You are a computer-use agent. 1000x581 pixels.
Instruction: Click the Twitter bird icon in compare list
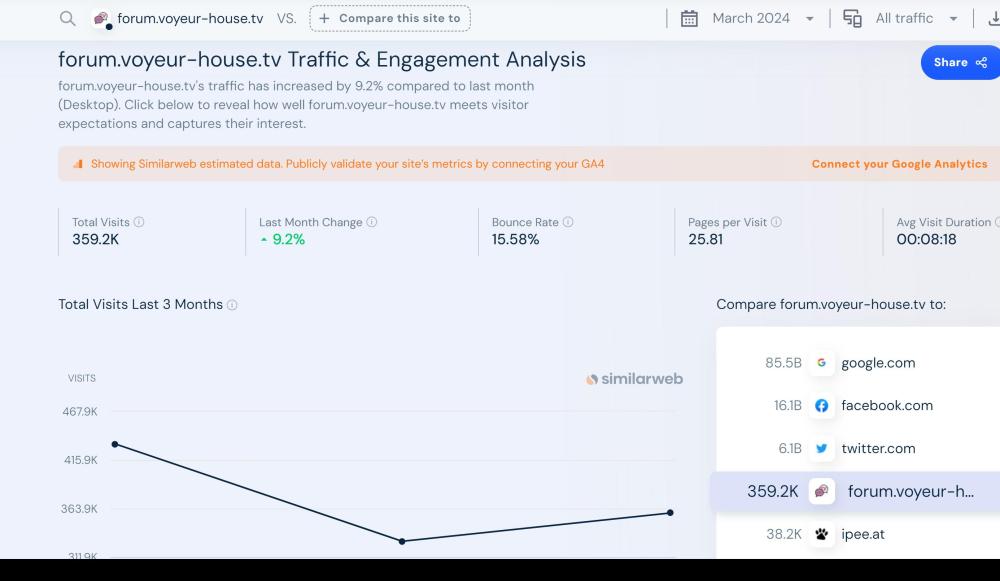822,449
